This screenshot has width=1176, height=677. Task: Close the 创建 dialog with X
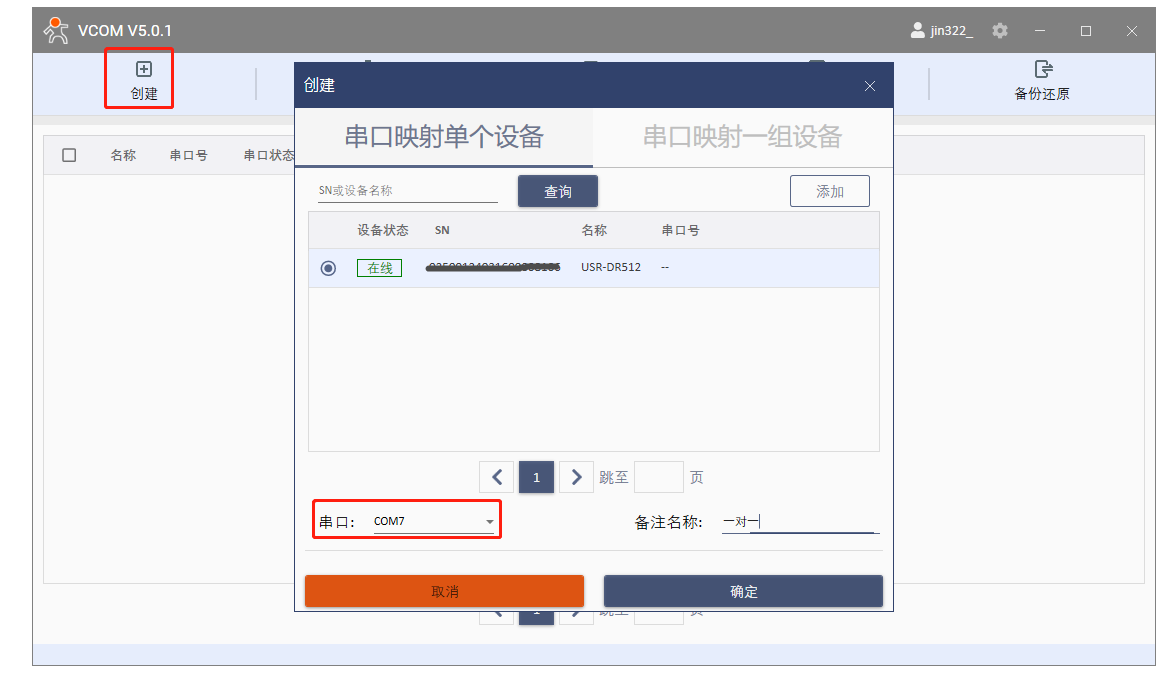click(870, 87)
